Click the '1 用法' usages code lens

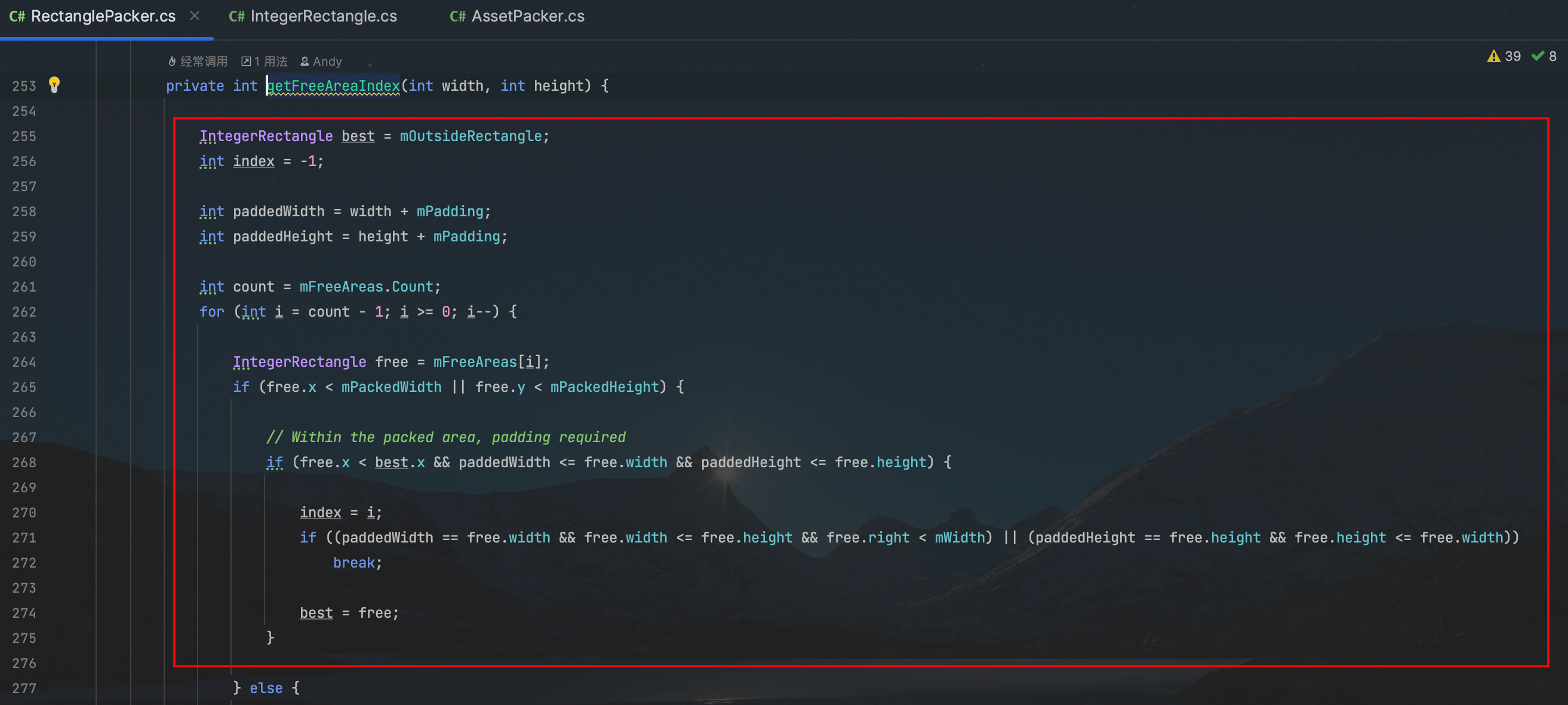click(264, 62)
